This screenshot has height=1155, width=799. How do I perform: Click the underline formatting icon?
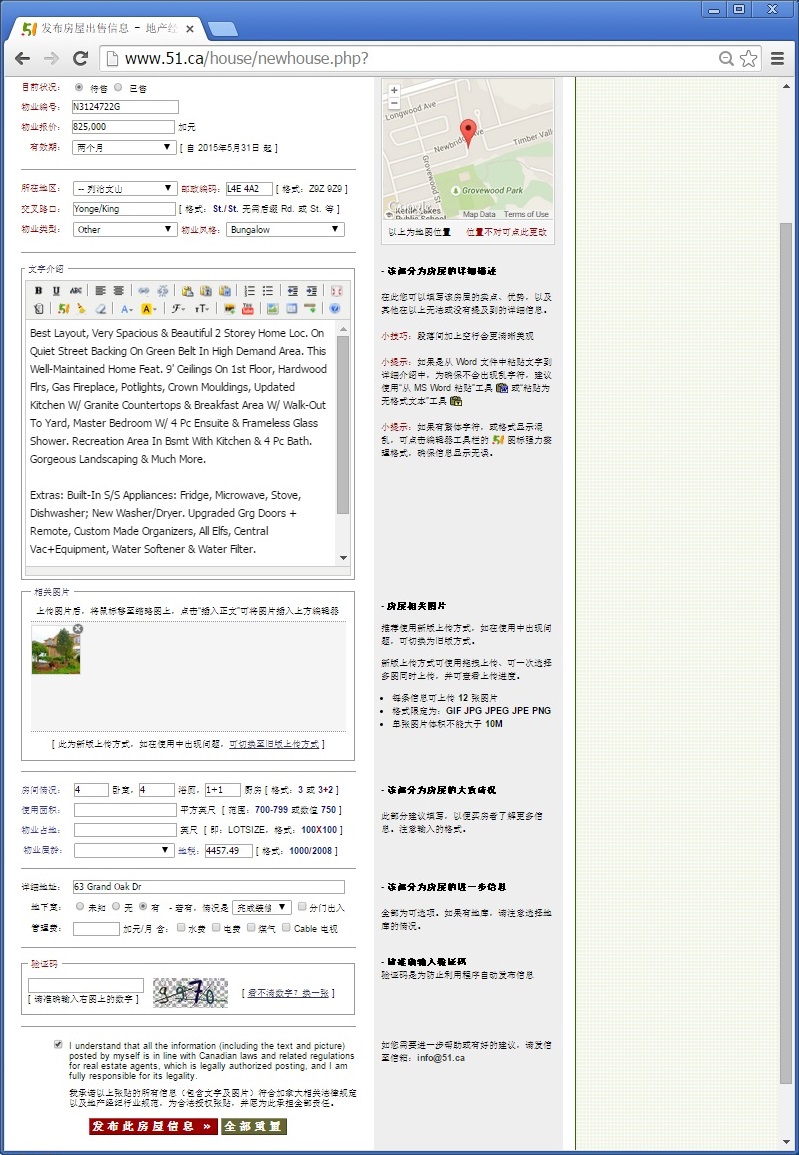57,291
